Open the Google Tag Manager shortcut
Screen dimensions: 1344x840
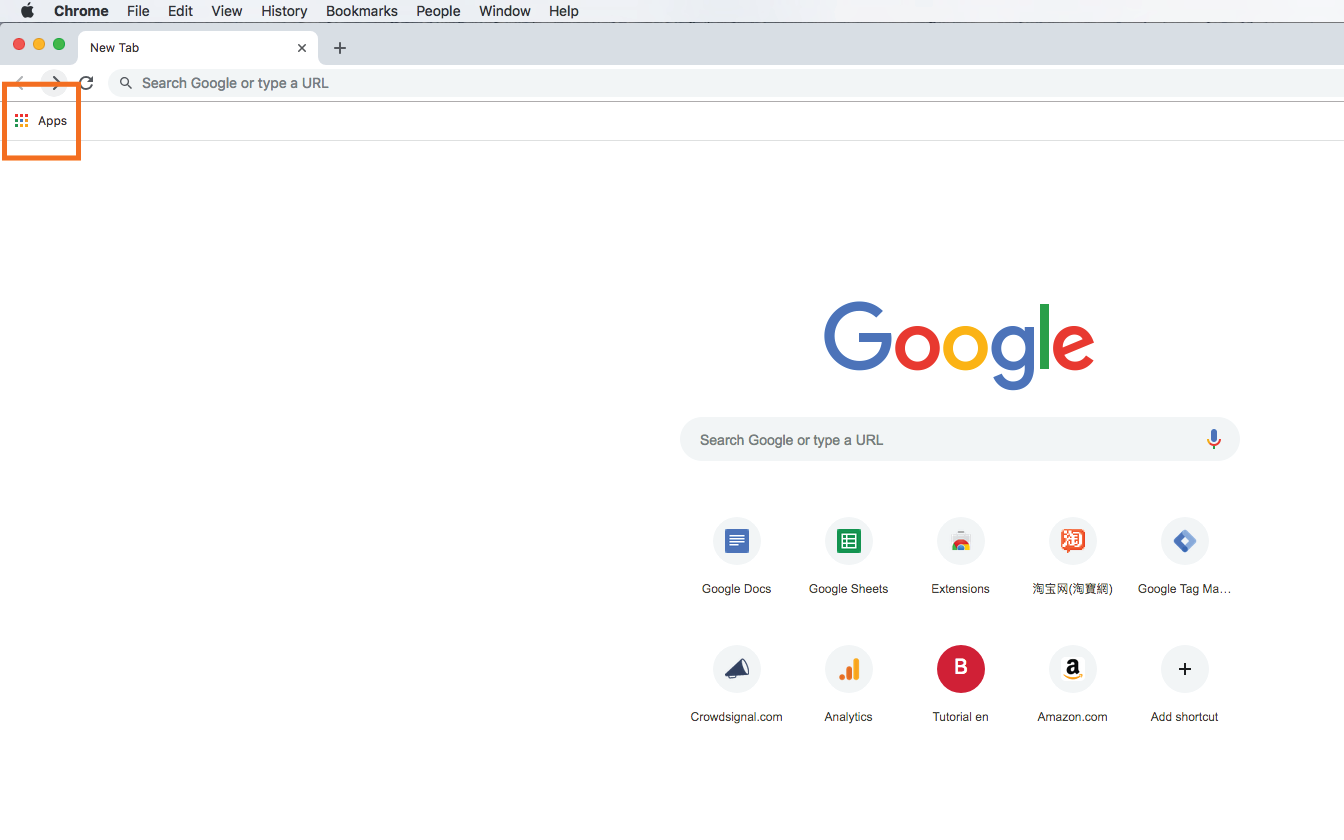[x=1185, y=542]
